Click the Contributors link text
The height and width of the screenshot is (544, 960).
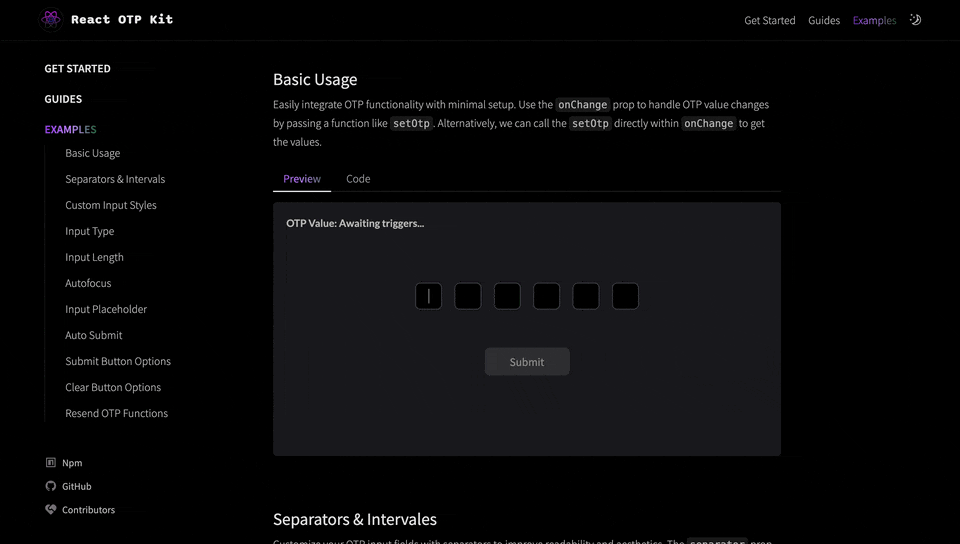(88, 509)
